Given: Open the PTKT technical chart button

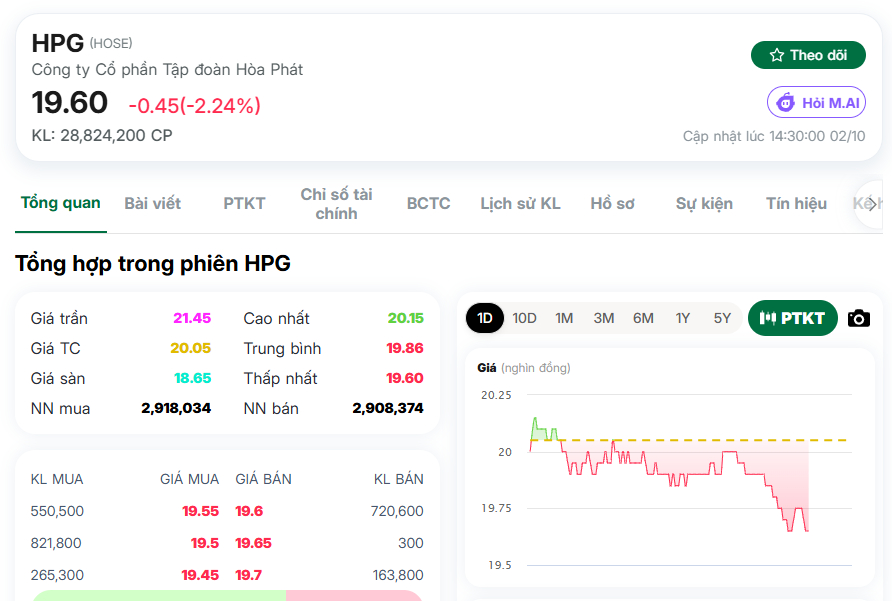Looking at the screenshot, I should [792, 318].
